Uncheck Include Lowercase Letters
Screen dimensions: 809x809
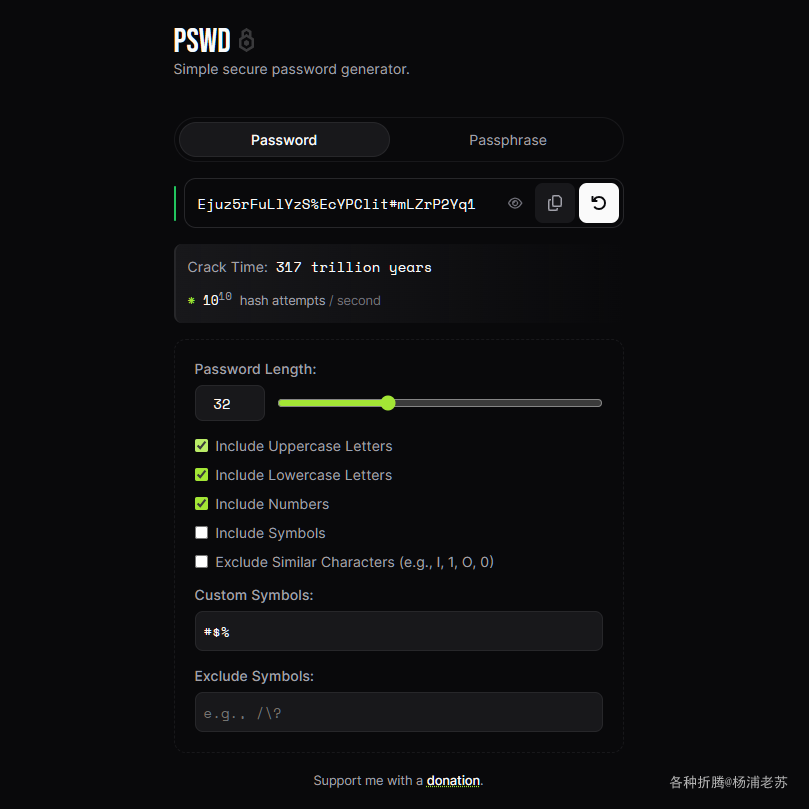pos(202,475)
